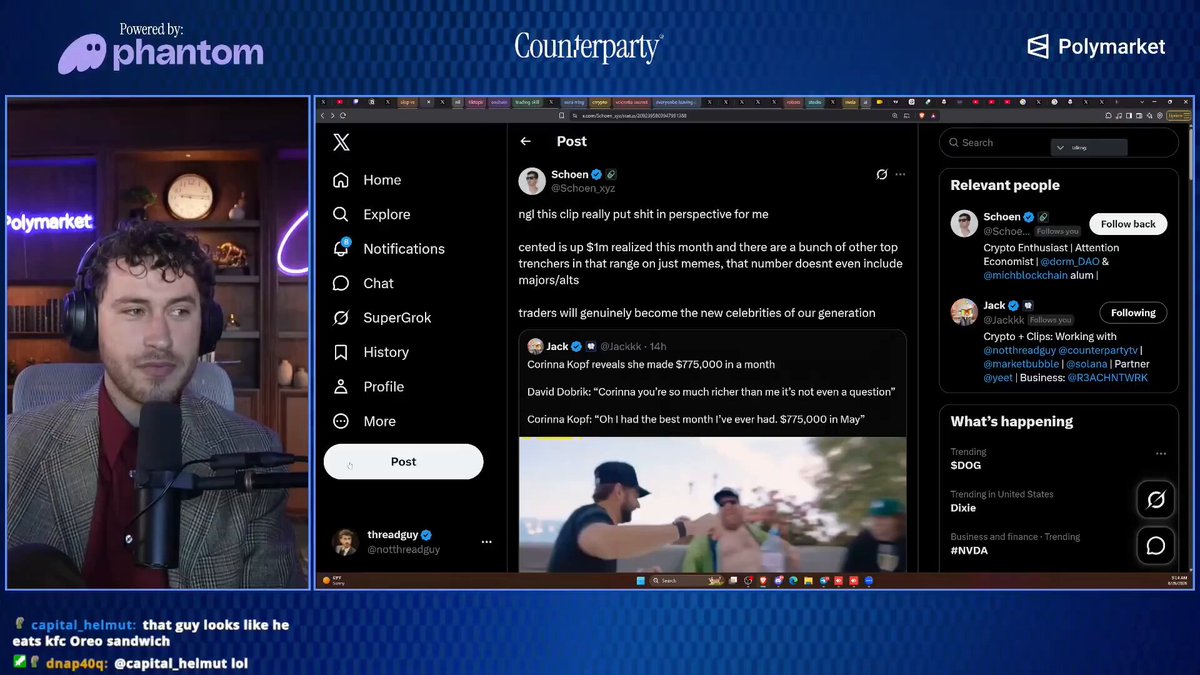Screen dimensions: 1200x675
Task: Open History from the sidebar
Action: click(x=370, y=352)
